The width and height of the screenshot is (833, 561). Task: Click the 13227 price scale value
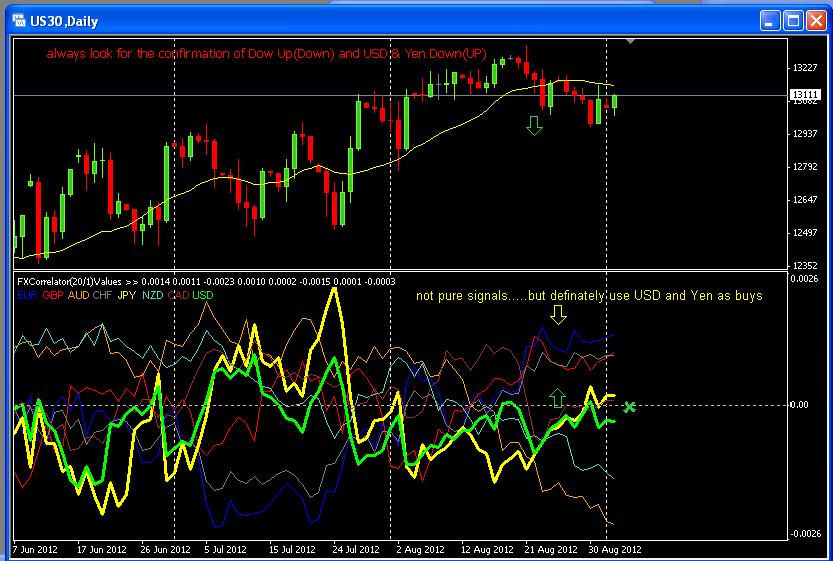coord(805,67)
